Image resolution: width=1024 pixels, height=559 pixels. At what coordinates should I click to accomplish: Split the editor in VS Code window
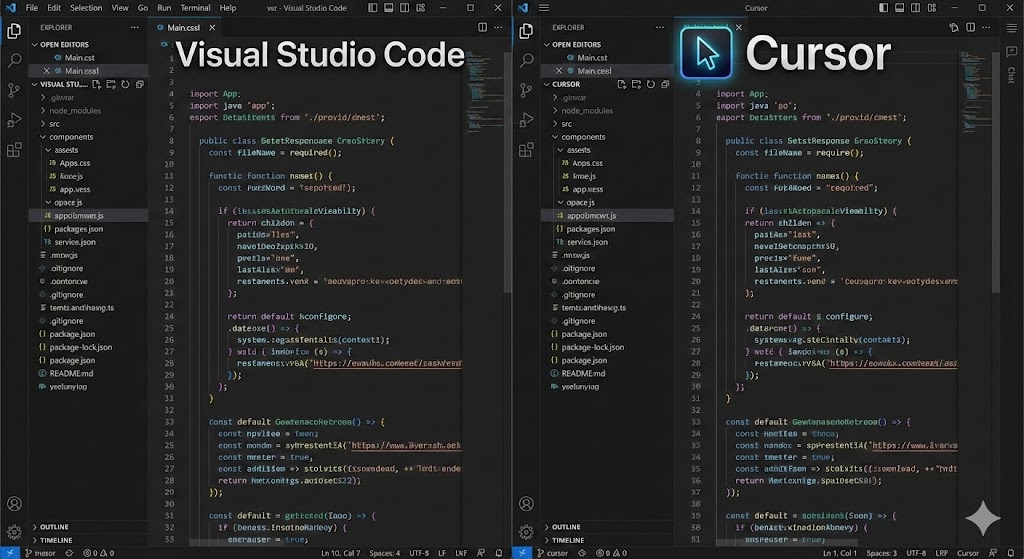coord(482,27)
